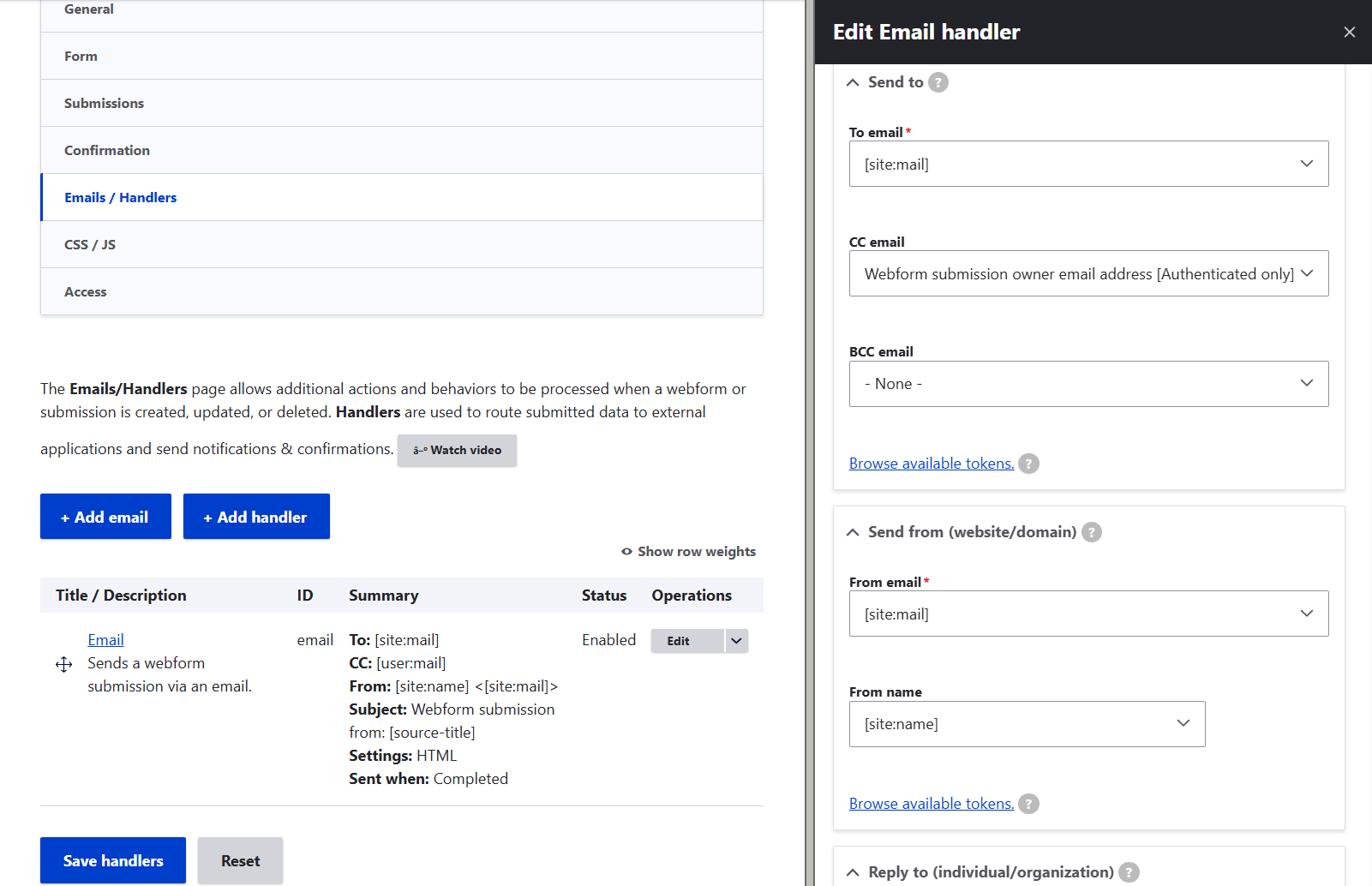Open the General settings tab
The height and width of the screenshot is (886, 1372).
pyautogui.click(x=402, y=11)
